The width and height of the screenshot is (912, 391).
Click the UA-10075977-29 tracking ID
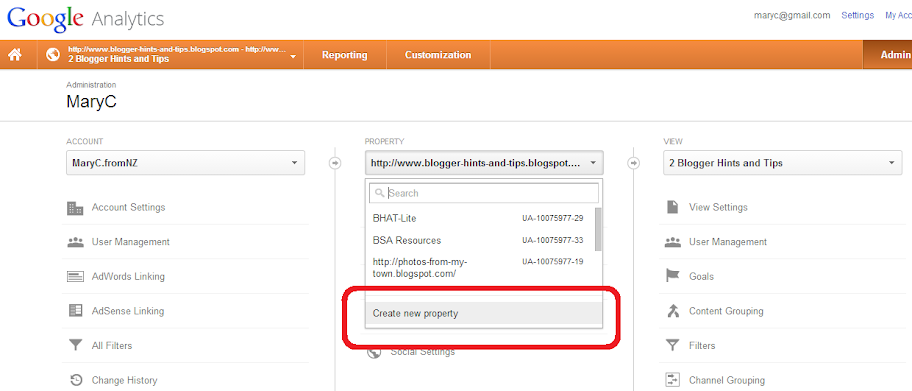(553, 218)
